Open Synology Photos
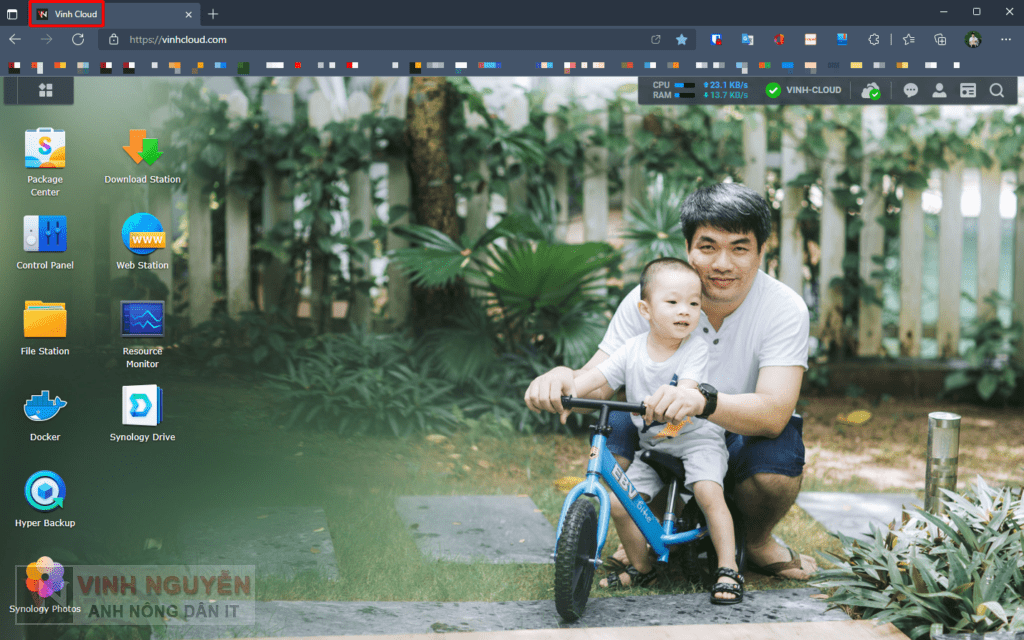 (x=45, y=580)
